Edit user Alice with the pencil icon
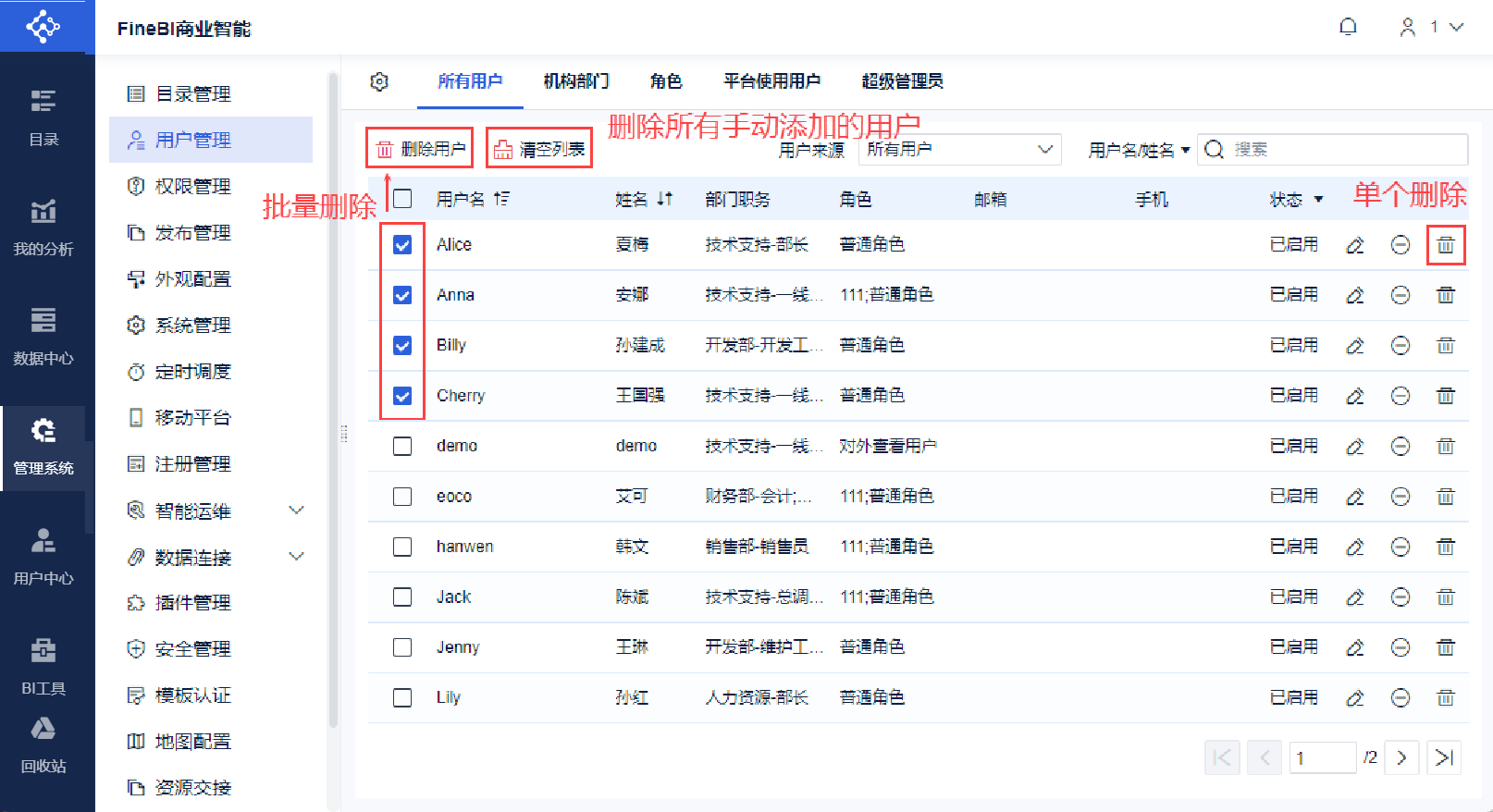This screenshot has height=812, width=1493. click(x=1355, y=245)
